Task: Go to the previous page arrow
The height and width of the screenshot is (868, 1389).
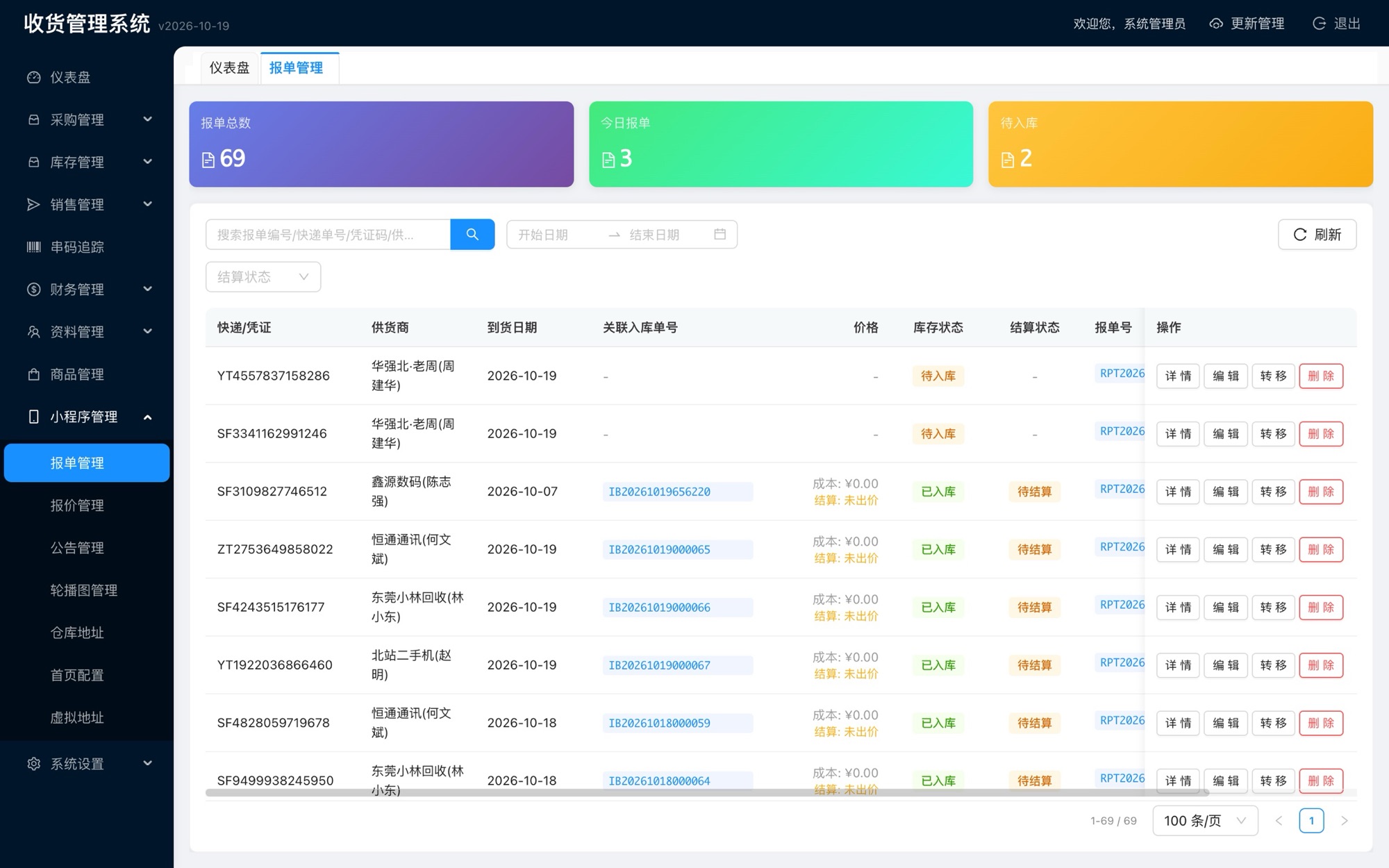Action: (x=1279, y=821)
